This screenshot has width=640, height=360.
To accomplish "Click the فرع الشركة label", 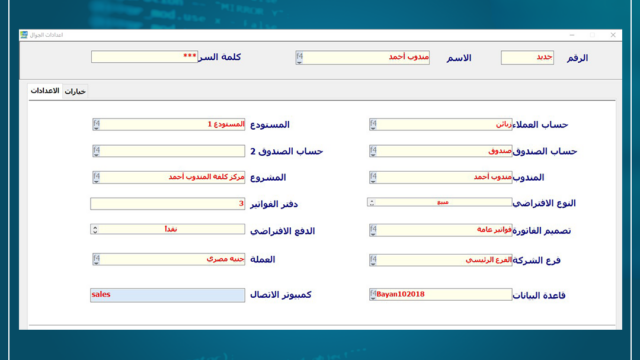I will pyautogui.click(x=537, y=260).
